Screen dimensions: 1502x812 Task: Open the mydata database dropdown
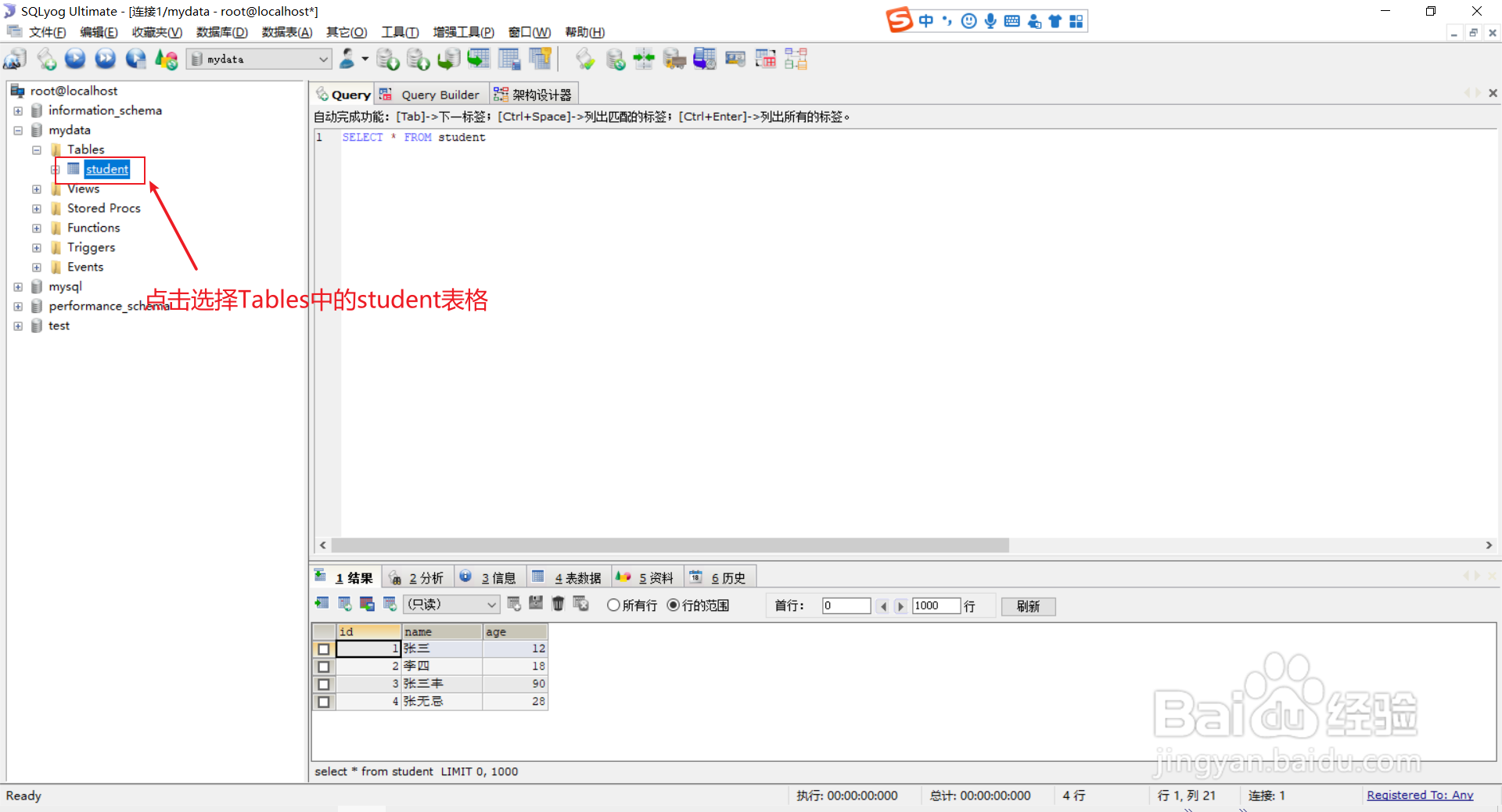(x=324, y=59)
